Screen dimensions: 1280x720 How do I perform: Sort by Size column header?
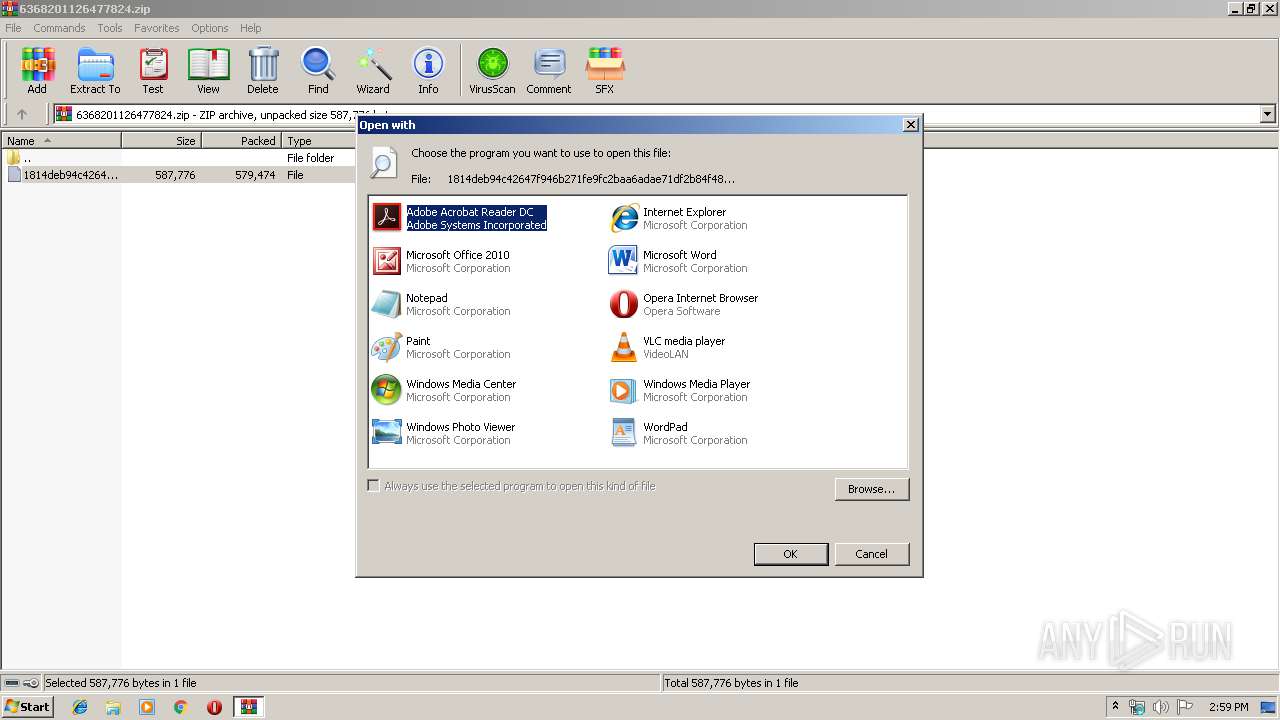pyautogui.click(x=161, y=141)
